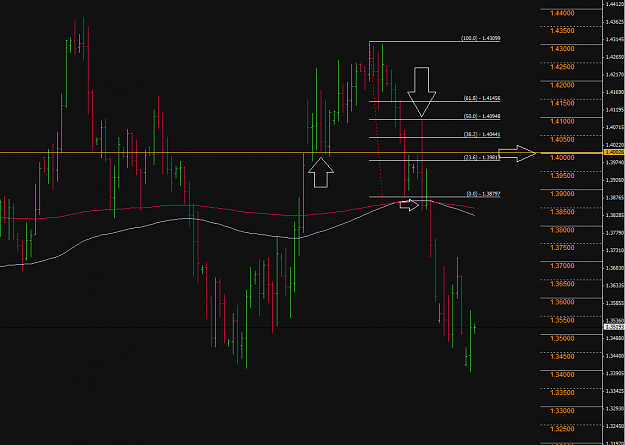
Task: Select the Fibonacci (0.0) - 1.38797 label
Action: (x=483, y=194)
